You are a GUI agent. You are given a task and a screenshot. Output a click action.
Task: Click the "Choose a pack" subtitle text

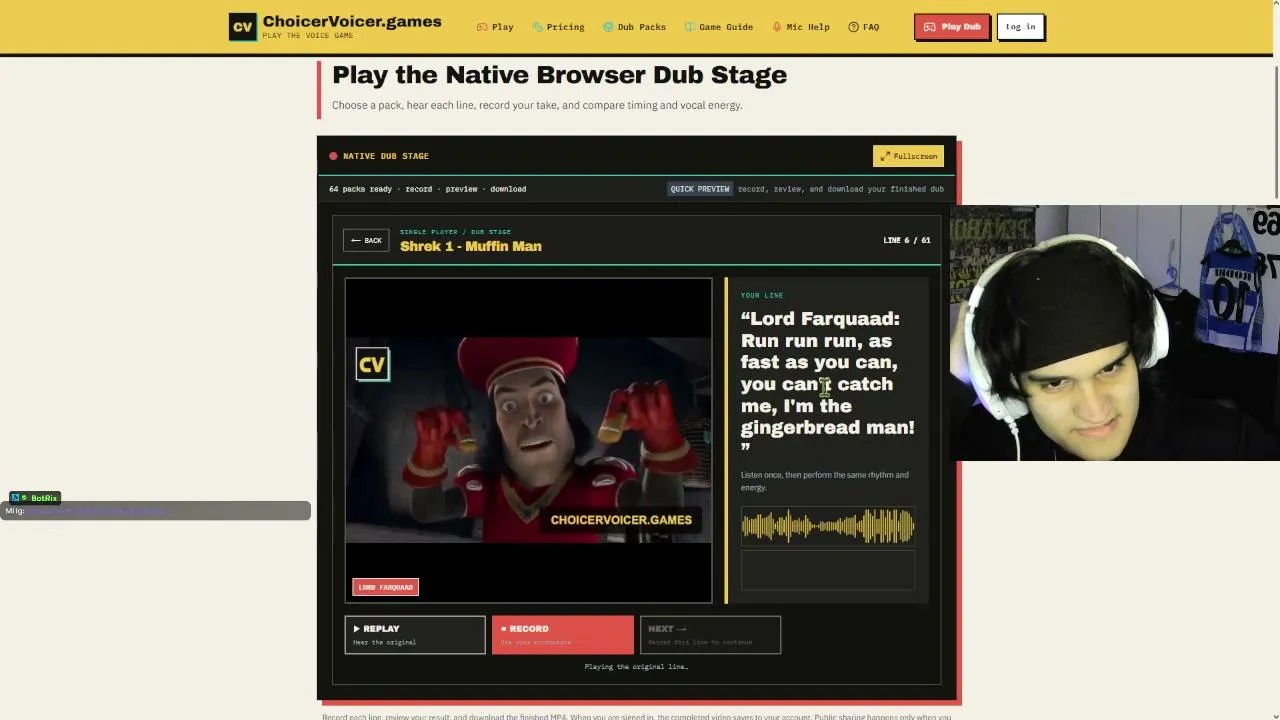pos(537,105)
